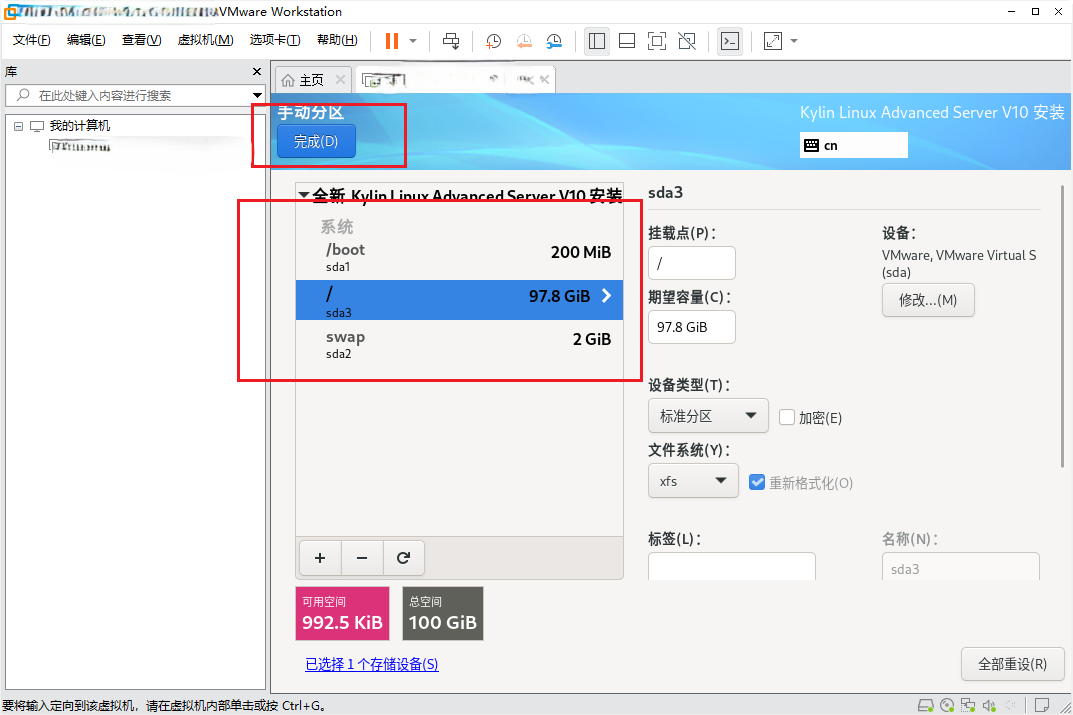
Task: Click the message log status bar icon
Action: 1042,705
